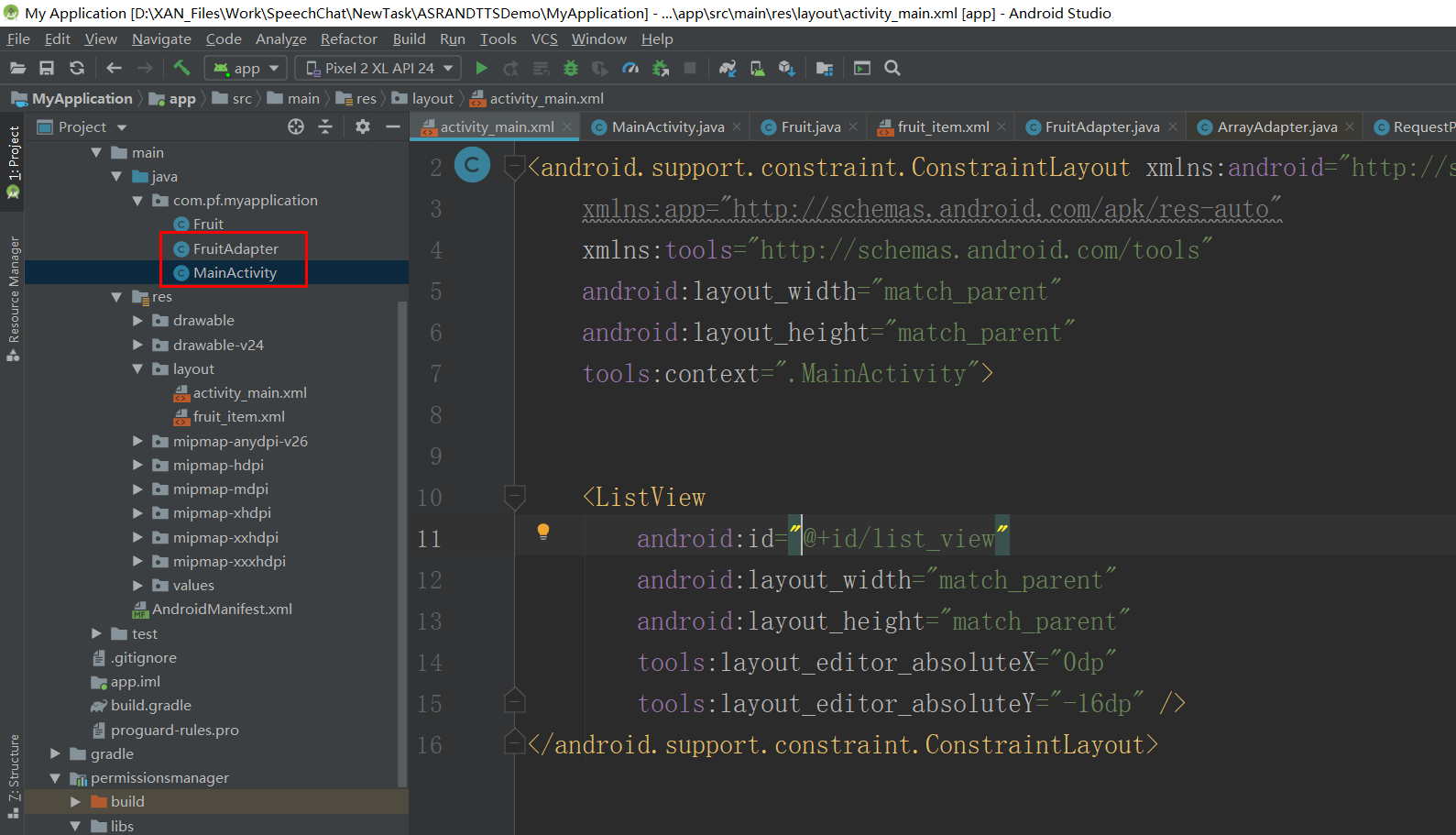Viewport: 1456px width, 835px height.
Task: Open the Pixel 2 XL API 24 device dropdown
Action: click(379, 68)
